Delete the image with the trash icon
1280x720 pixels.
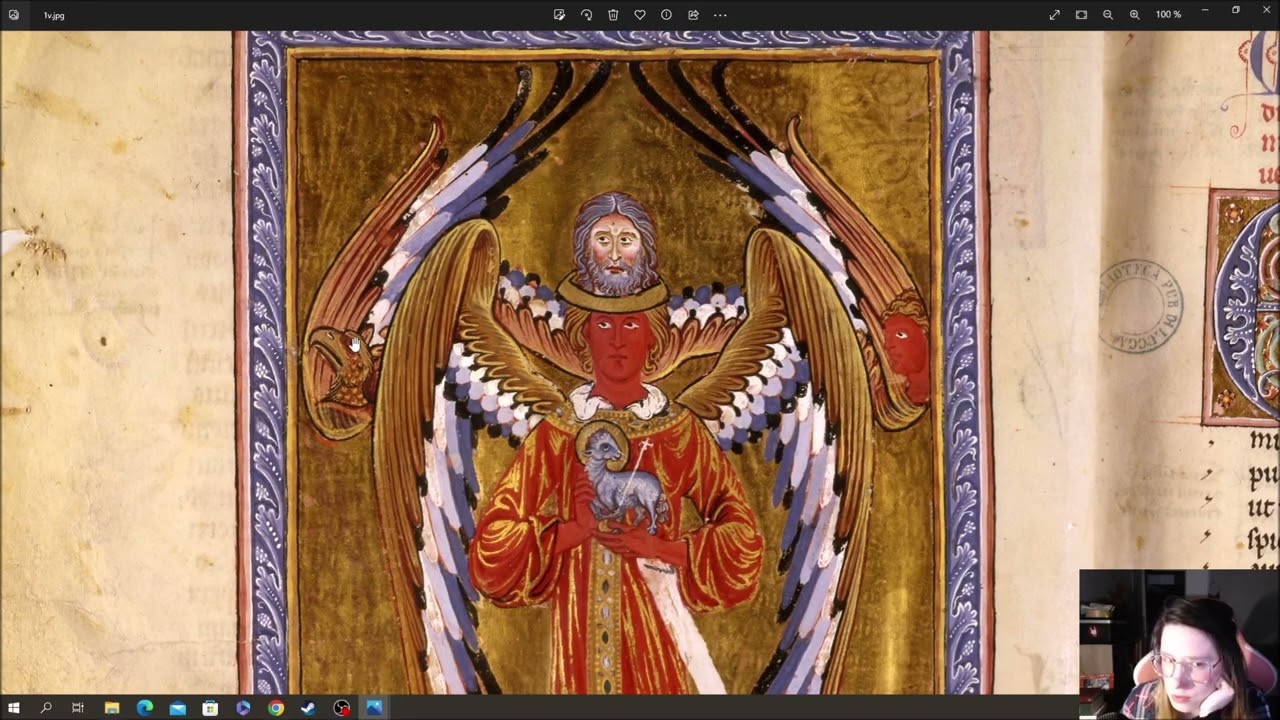pos(613,15)
